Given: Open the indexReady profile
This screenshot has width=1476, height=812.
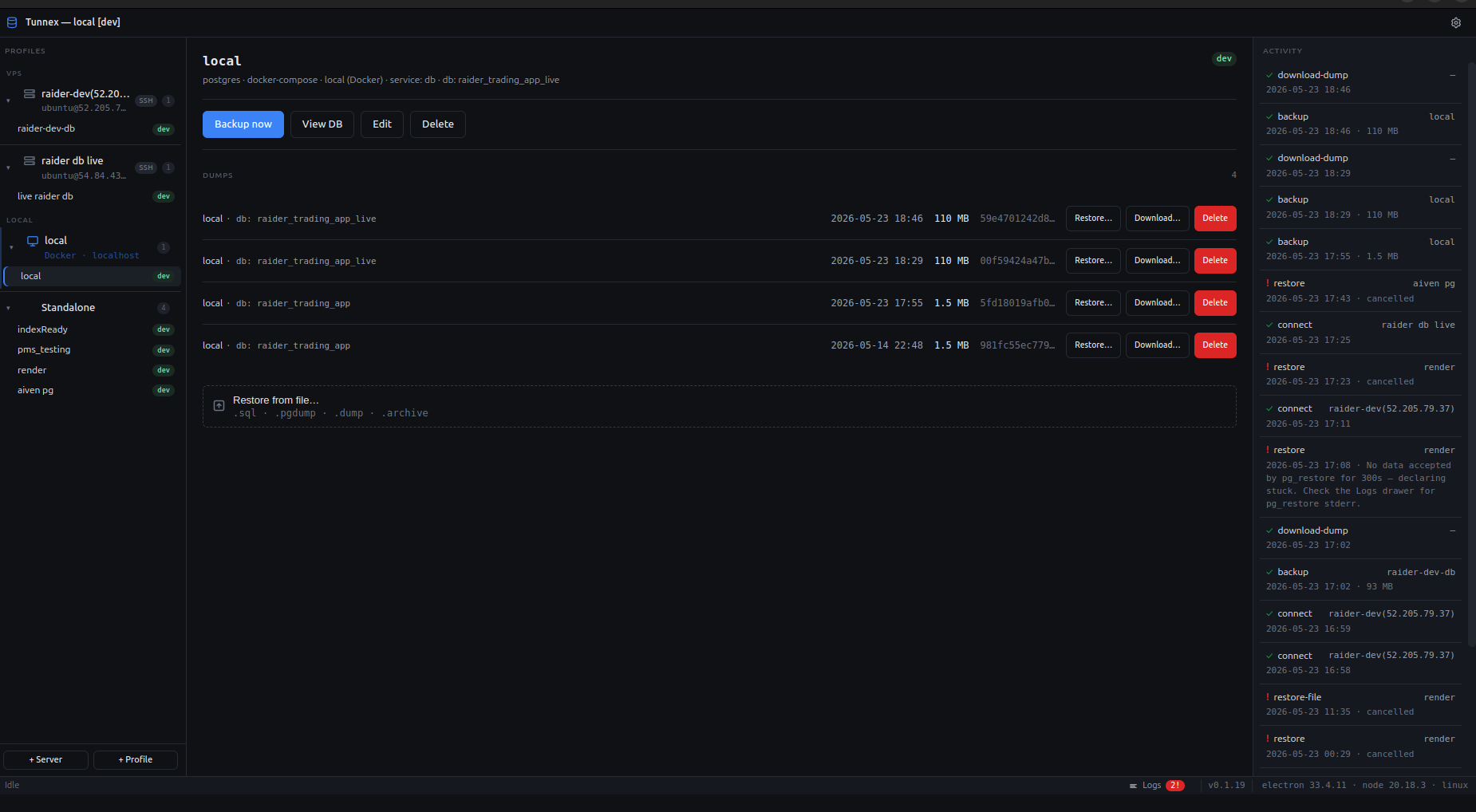Looking at the screenshot, I should [91, 329].
